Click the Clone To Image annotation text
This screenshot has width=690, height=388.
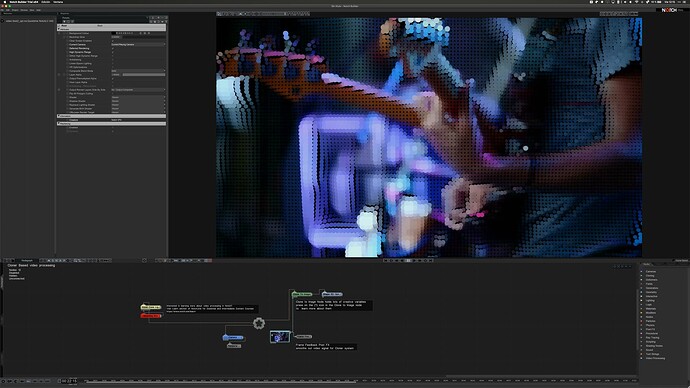pyautogui.click(x=333, y=305)
